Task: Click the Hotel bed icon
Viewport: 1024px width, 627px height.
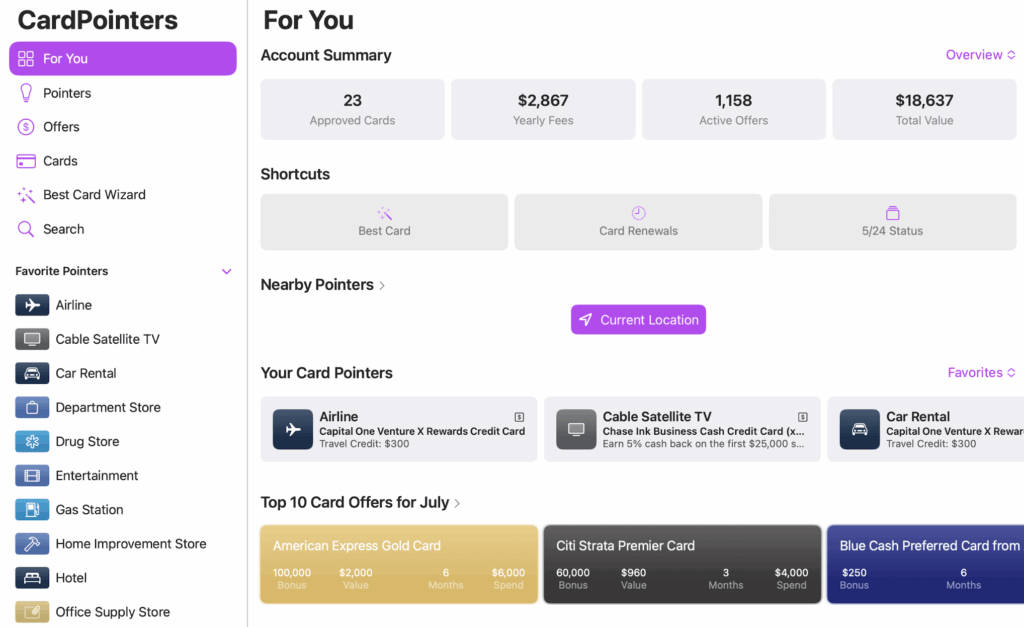Action: (x=32, y=578)
